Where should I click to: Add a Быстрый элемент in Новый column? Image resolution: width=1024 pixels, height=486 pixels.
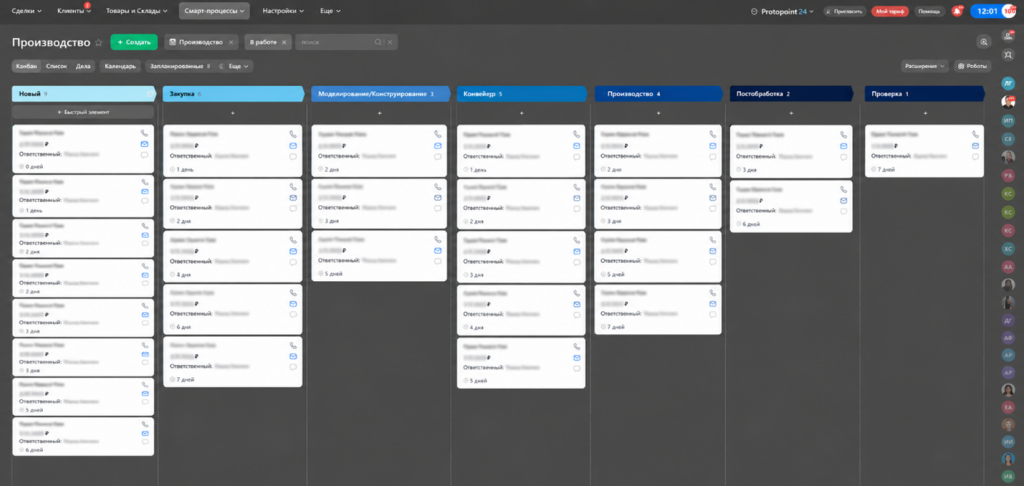pos(83,112)
